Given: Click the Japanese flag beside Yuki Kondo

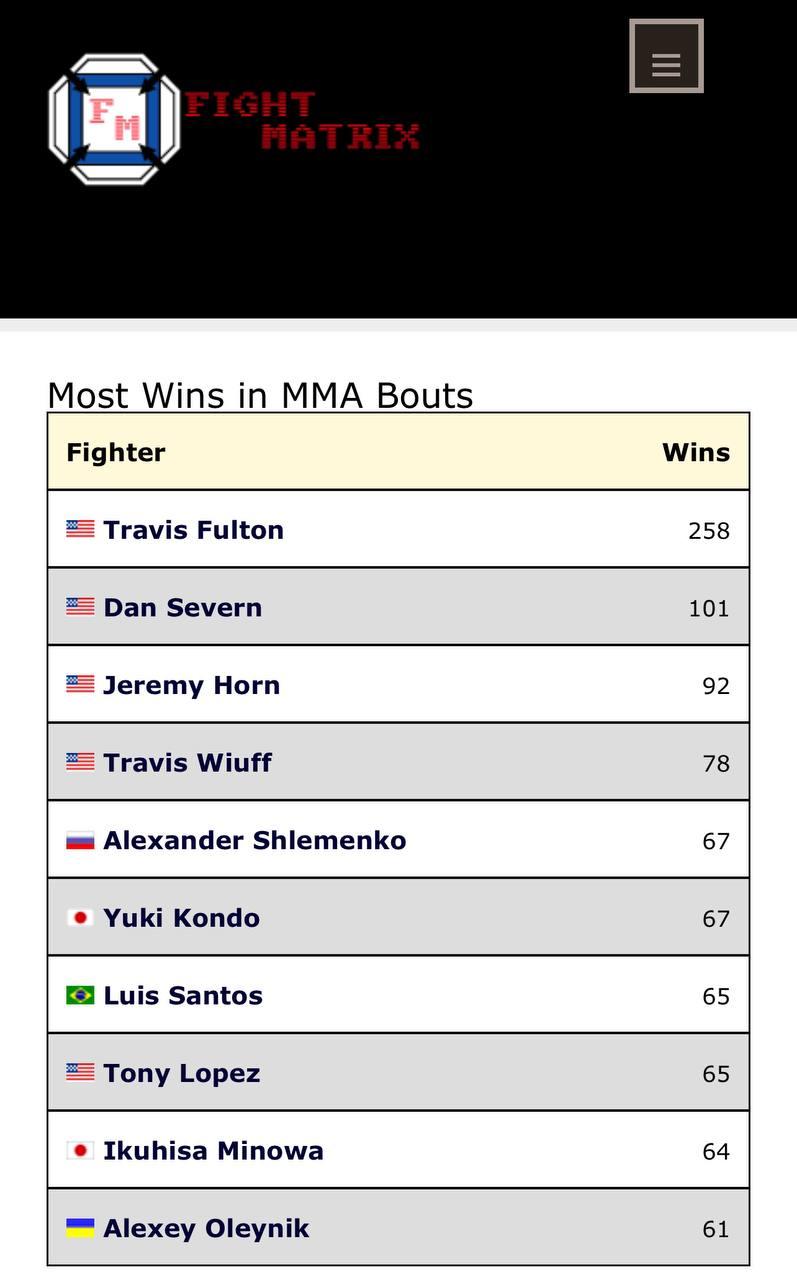Looking at the screenshot, I should point(80,917).
